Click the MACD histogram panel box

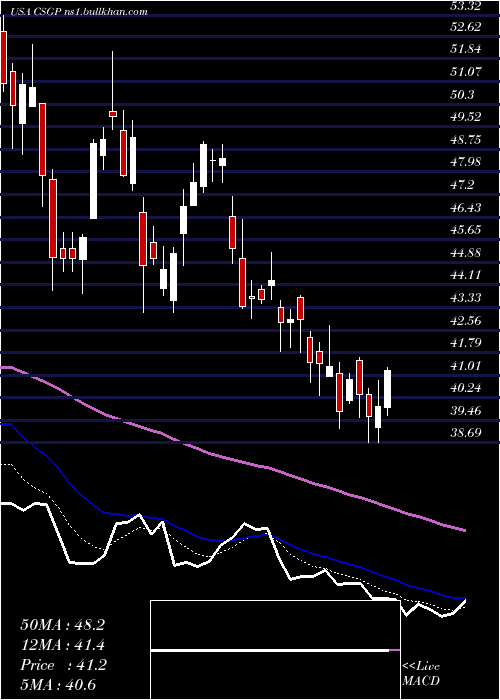275,650
